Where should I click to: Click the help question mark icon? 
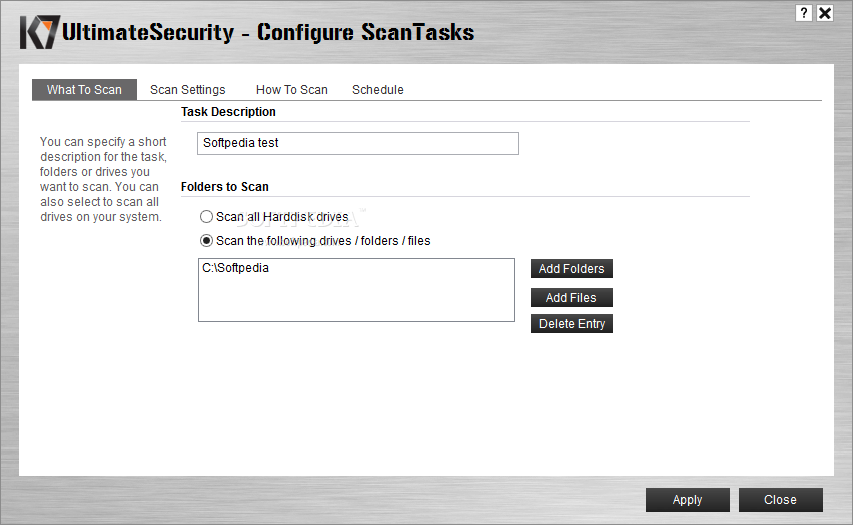point(803,13)
